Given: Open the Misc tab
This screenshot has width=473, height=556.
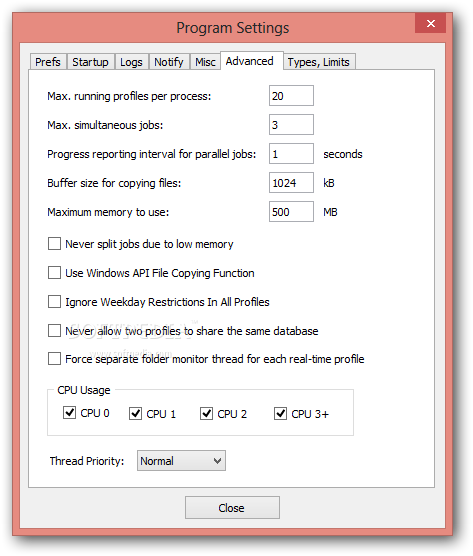Looking at the screenshot, I should click(x=205, y=62).
